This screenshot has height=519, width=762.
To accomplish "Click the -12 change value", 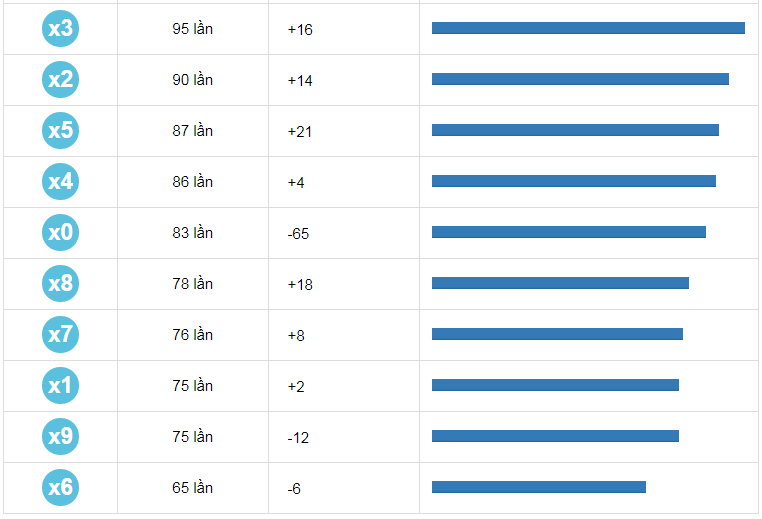I will tap(298, 438).
